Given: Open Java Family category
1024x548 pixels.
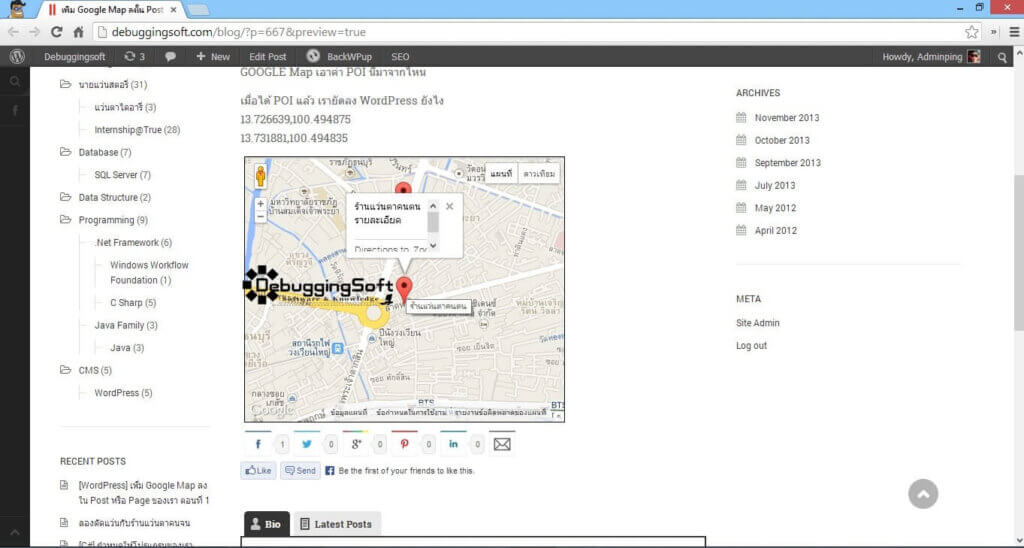Looking at the screenshot, I should (125, 325).
